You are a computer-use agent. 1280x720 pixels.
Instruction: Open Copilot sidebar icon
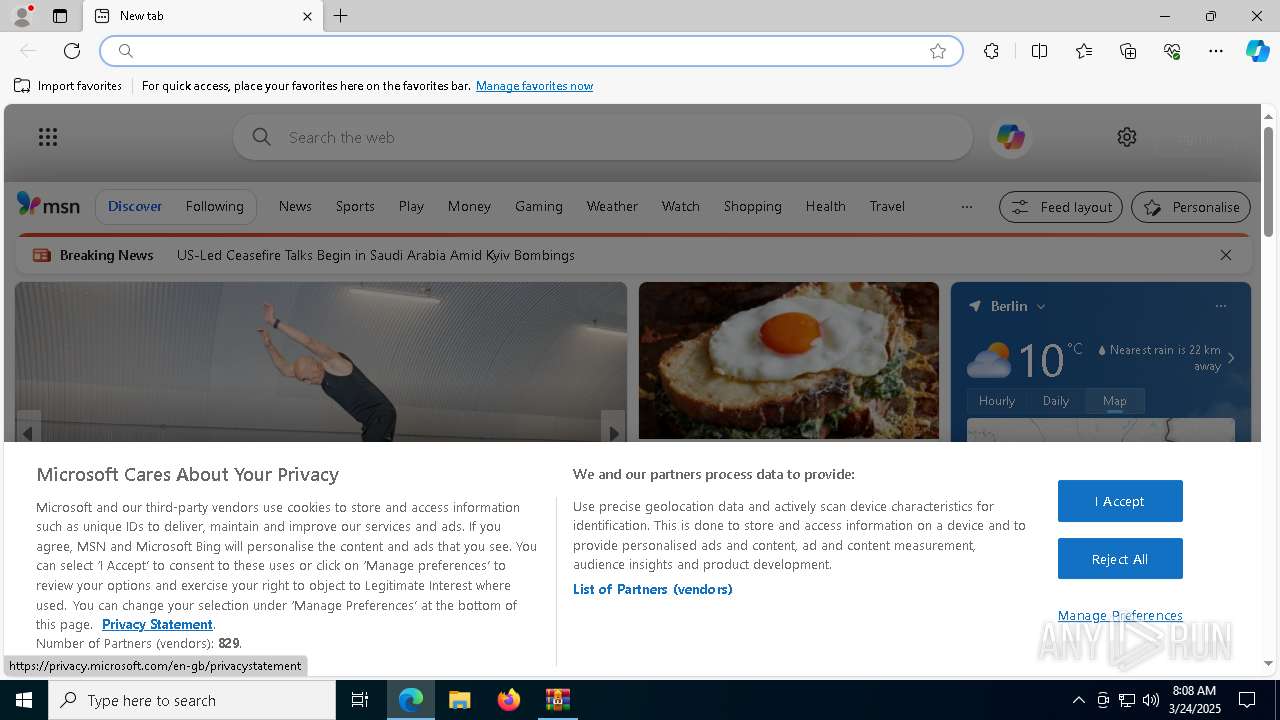click(x=1257, y=51)
